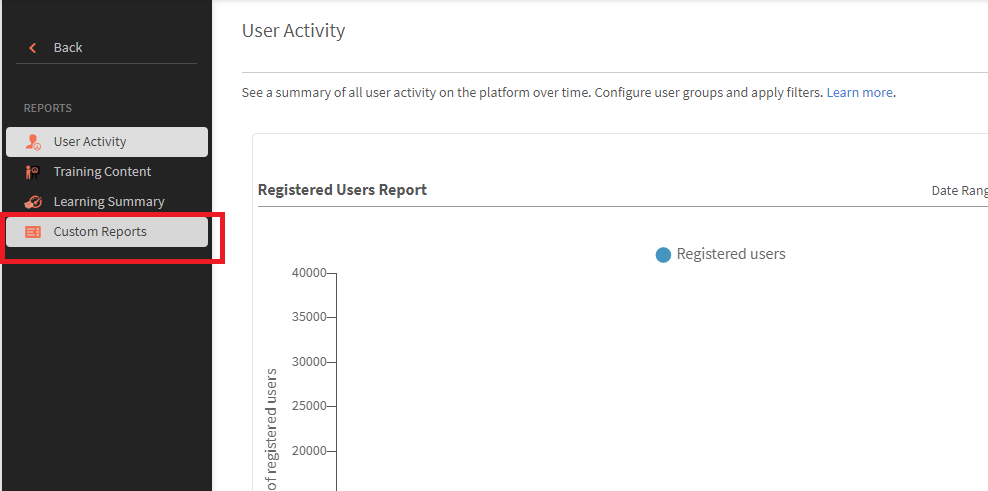Open Custom Reports from the sidebar

coord(106,232)
